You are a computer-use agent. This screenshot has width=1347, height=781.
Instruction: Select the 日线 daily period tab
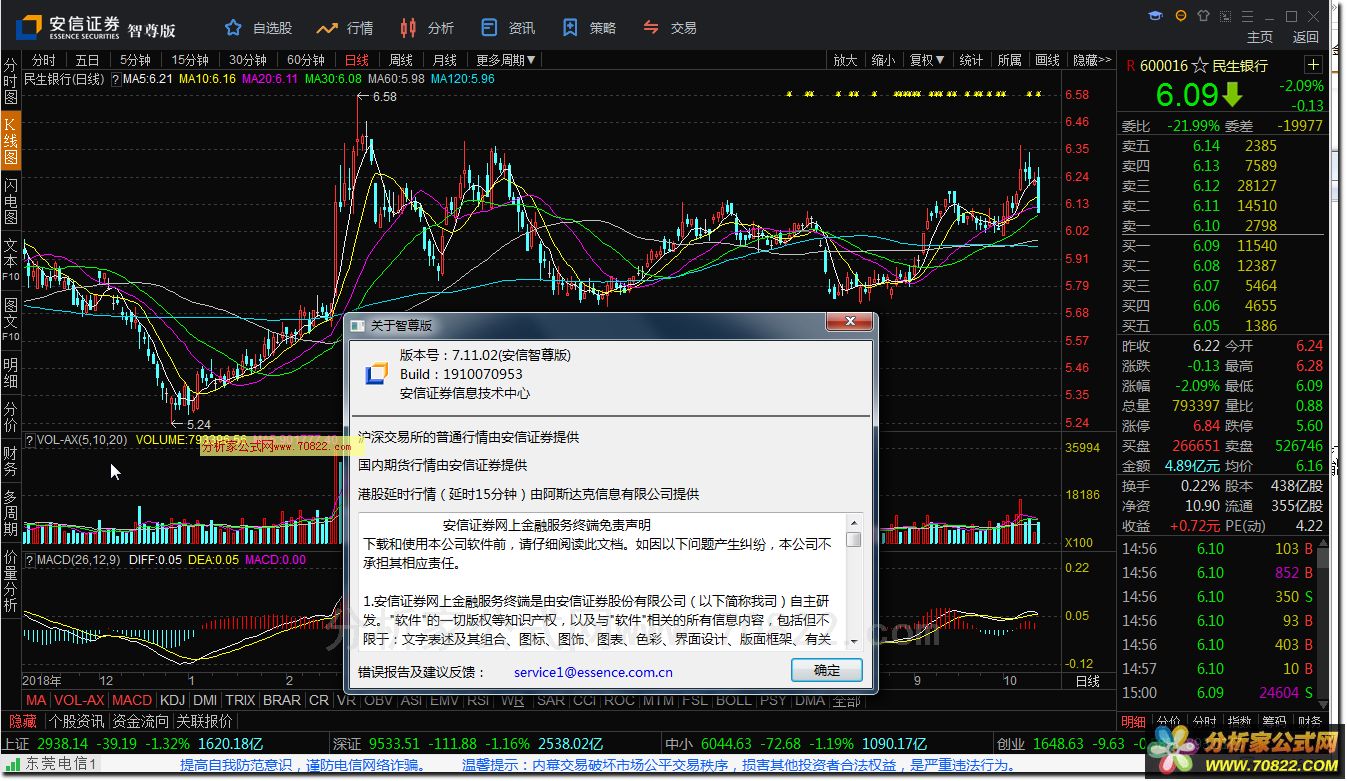357,60
